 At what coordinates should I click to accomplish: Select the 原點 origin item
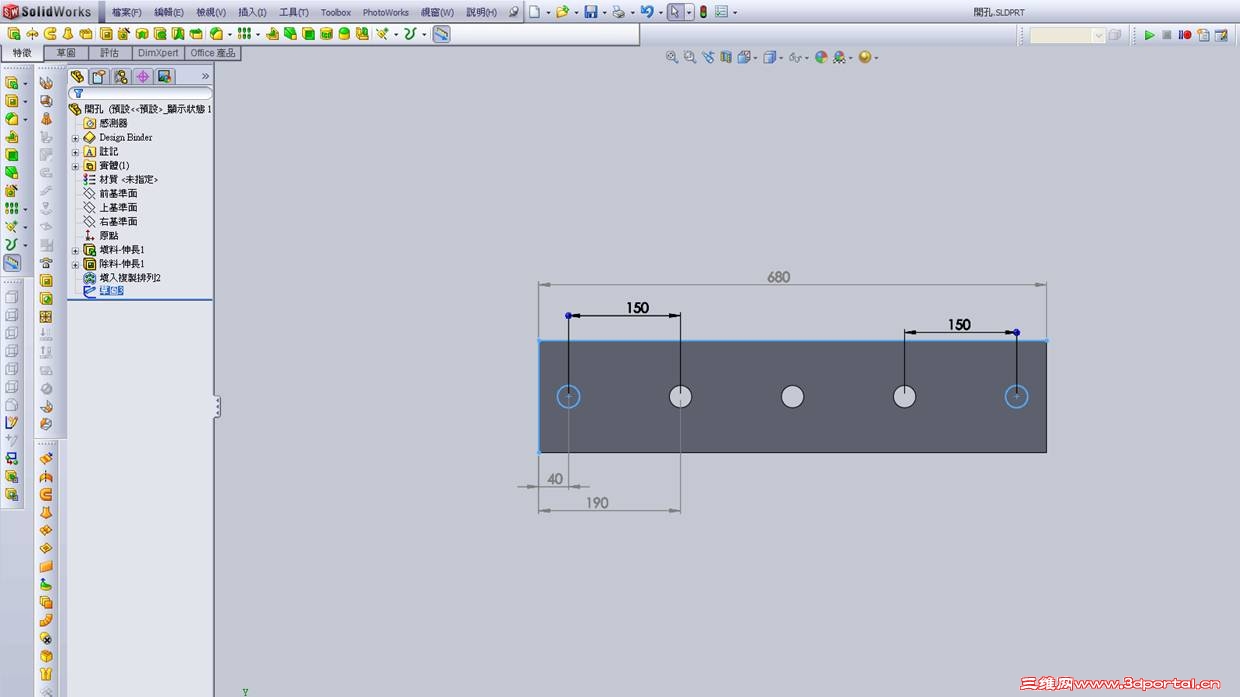click(x=108, y=235)
